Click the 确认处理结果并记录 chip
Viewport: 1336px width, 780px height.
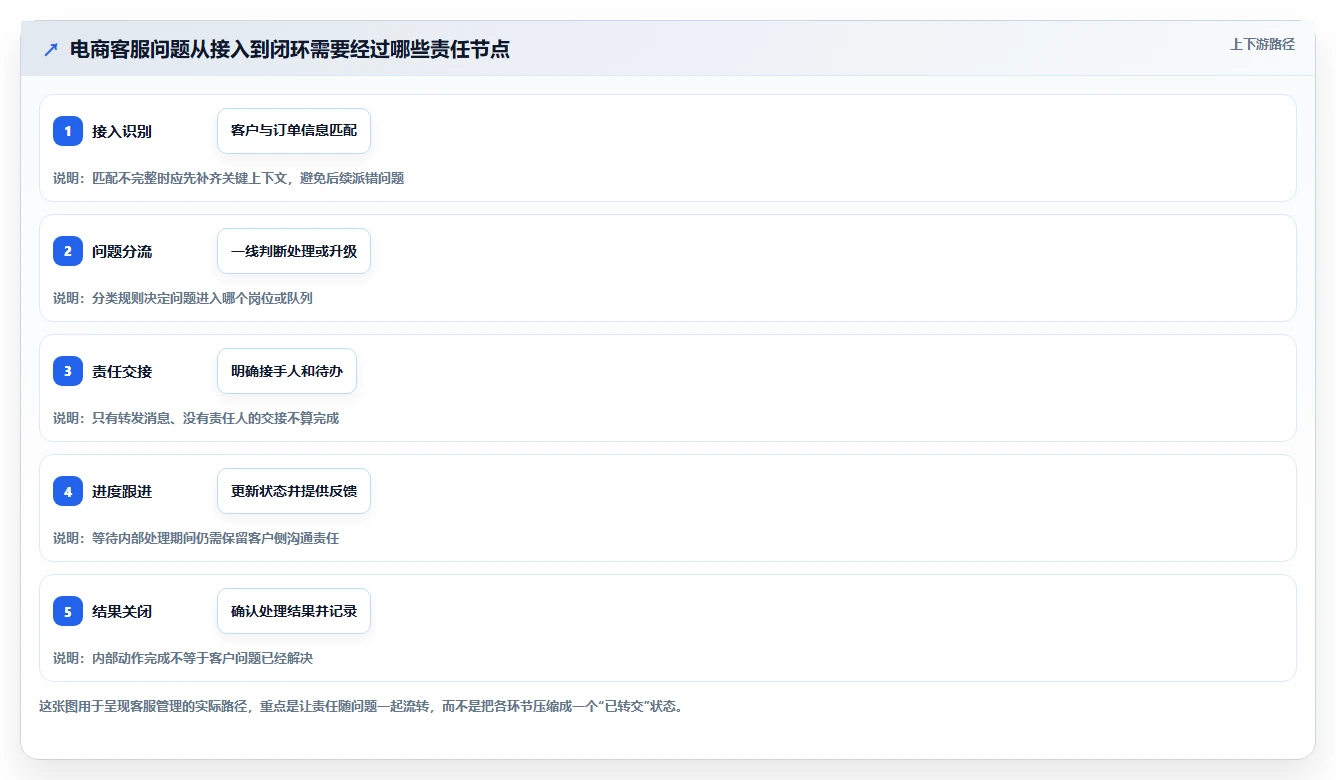(294, 611)
